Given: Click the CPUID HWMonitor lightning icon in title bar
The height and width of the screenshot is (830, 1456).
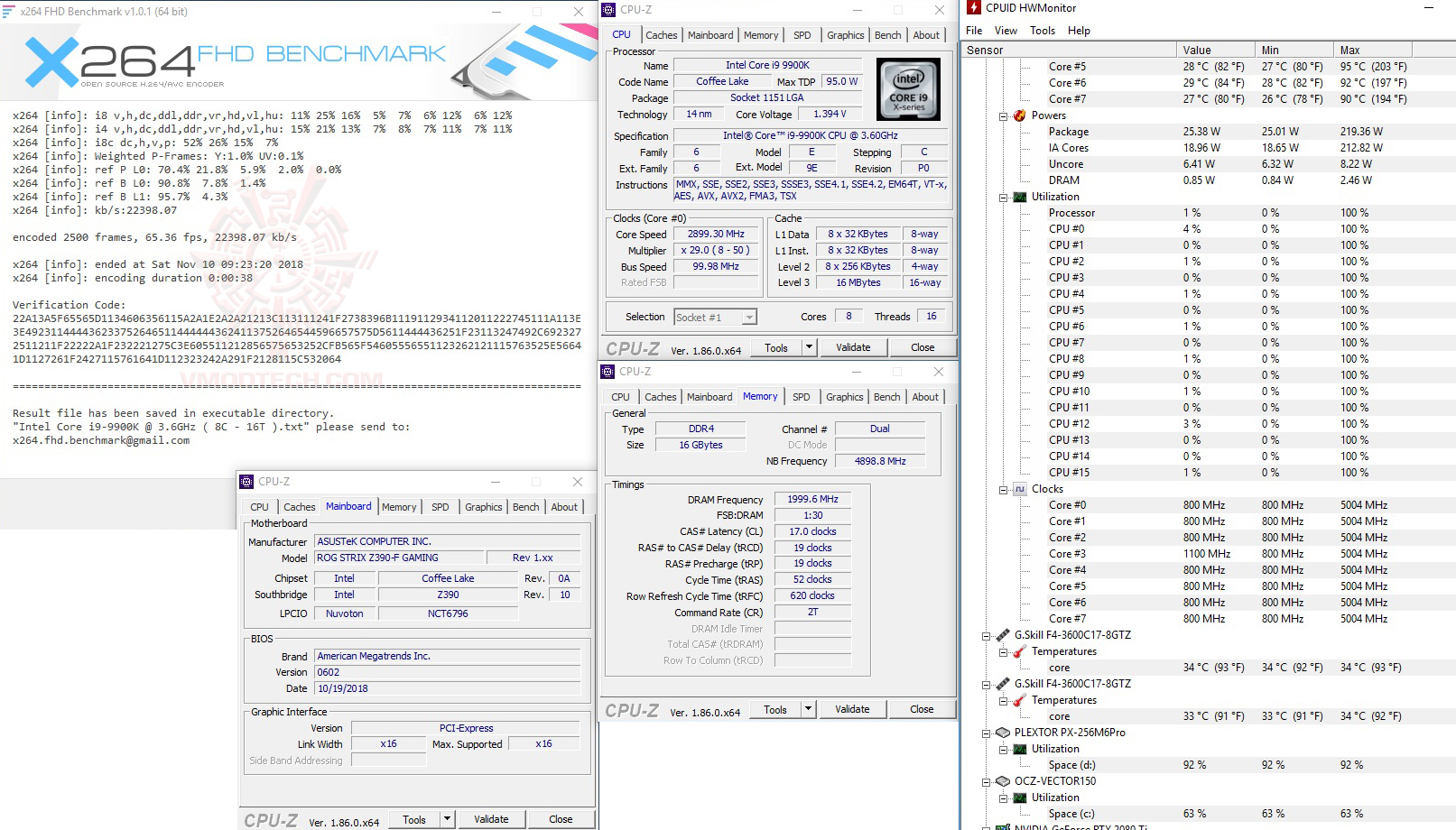Looking at the screenshot, I should 975,8.
